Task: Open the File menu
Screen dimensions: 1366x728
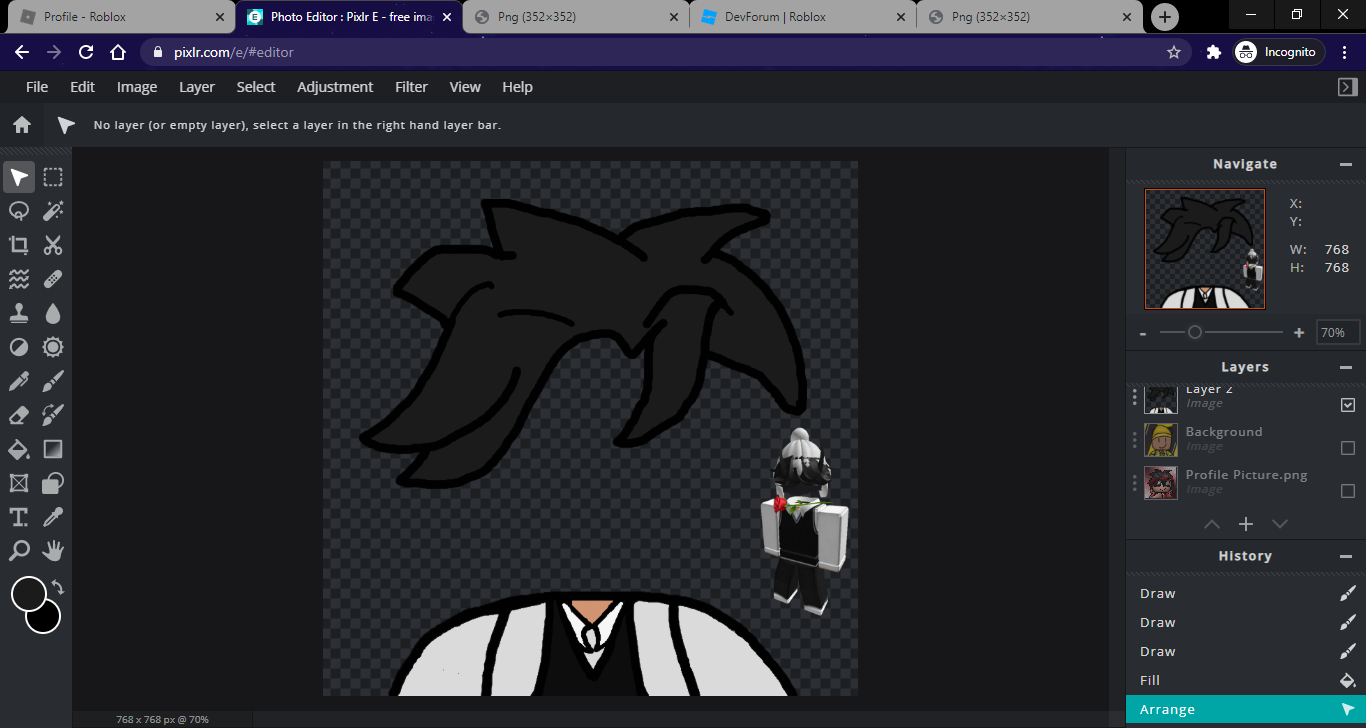Action: pyautogui.click(x=37, y=87)
